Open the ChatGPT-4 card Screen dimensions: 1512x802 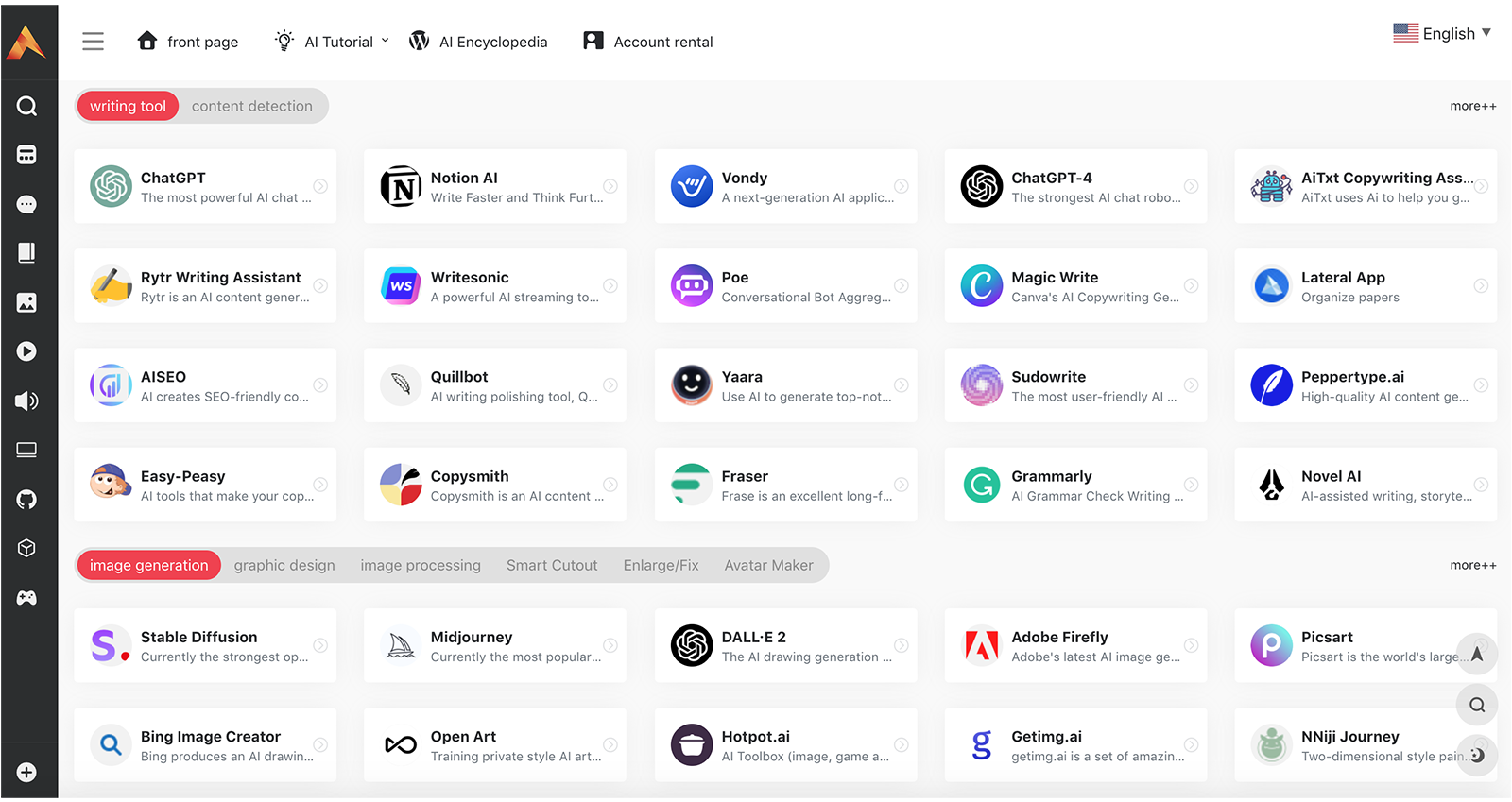[1076, 186]
